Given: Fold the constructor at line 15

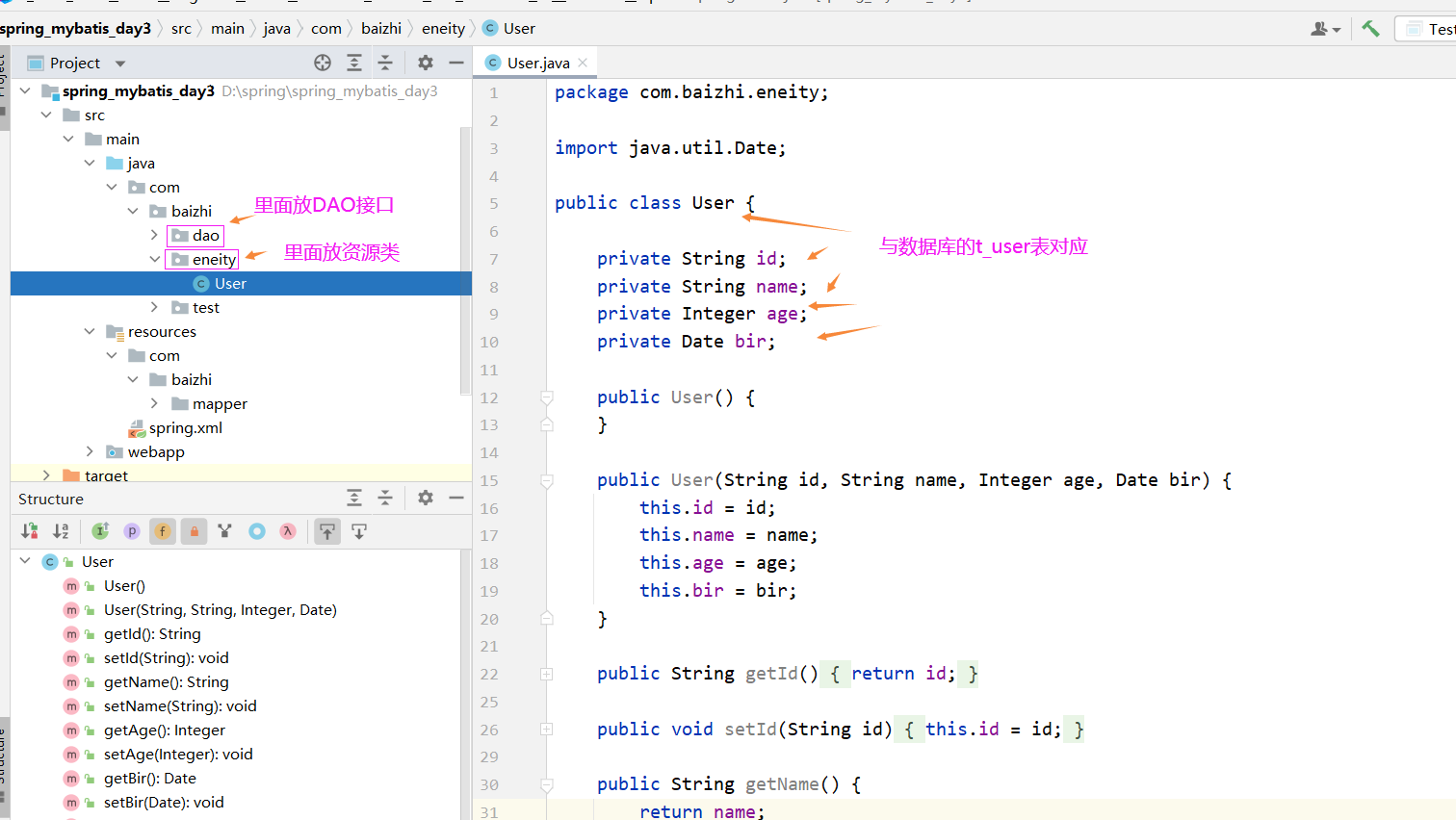Looking at the screenshot, I should pyautogui.click(x=546, y=480).
